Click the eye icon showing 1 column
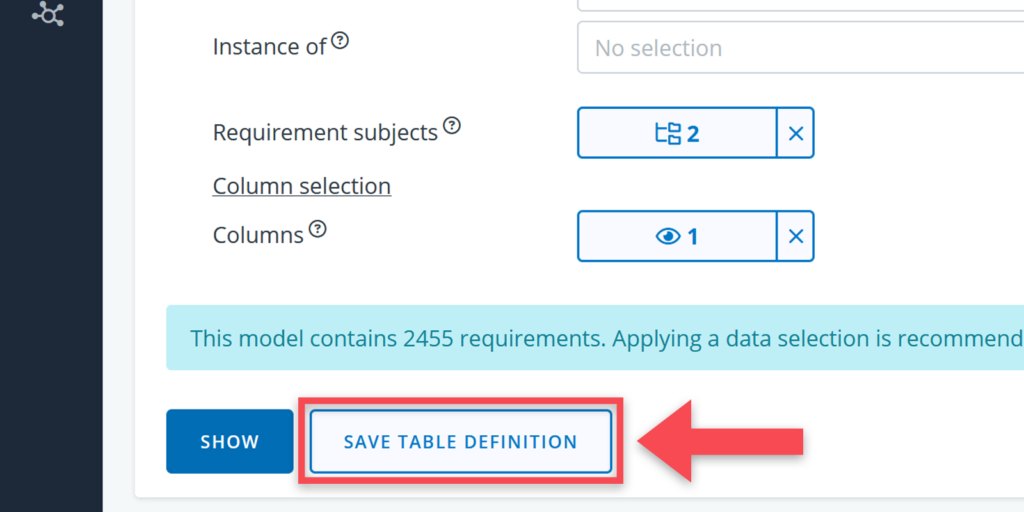 coord(667,236)
